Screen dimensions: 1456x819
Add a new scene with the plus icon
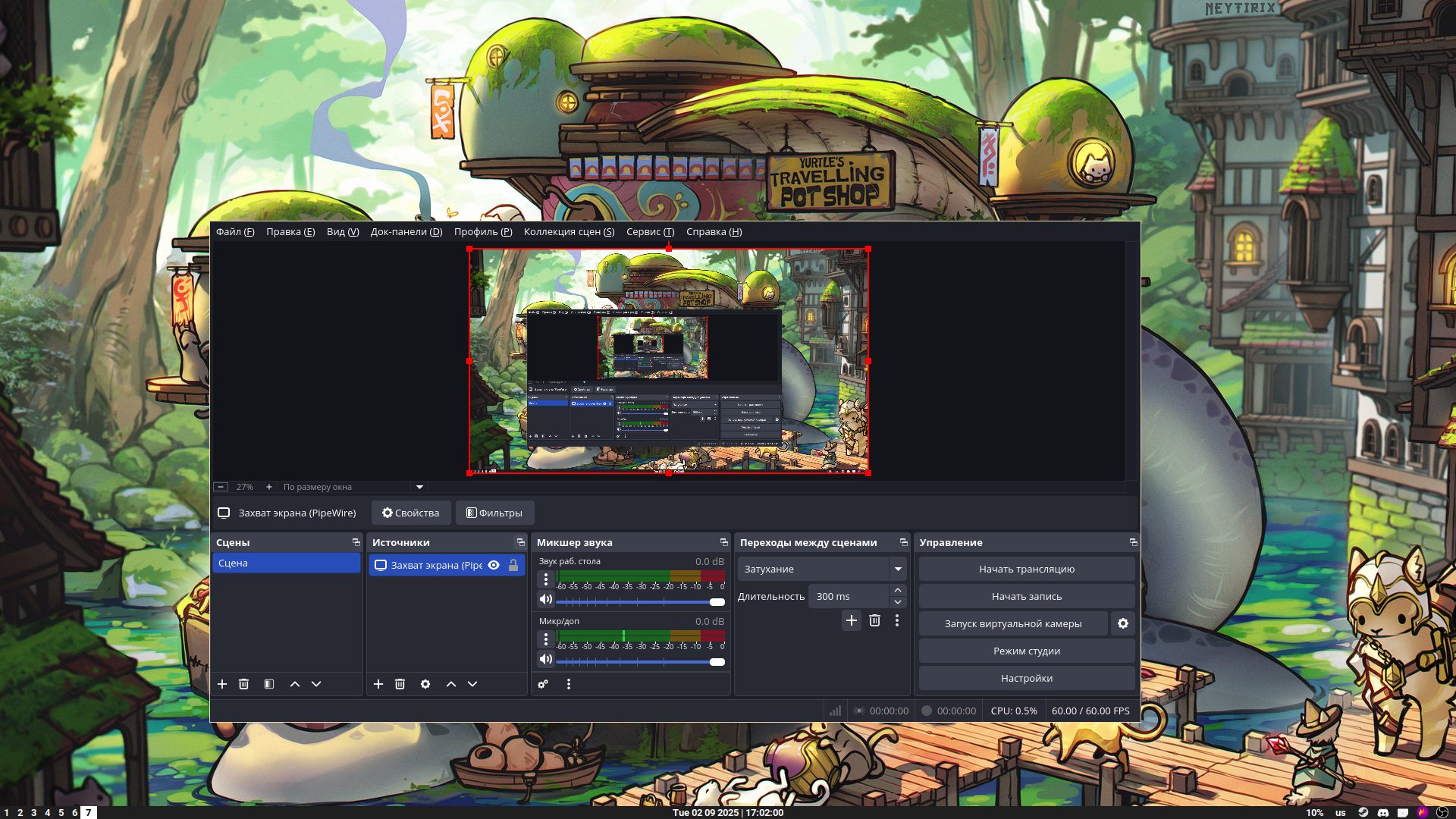point(222,684)
